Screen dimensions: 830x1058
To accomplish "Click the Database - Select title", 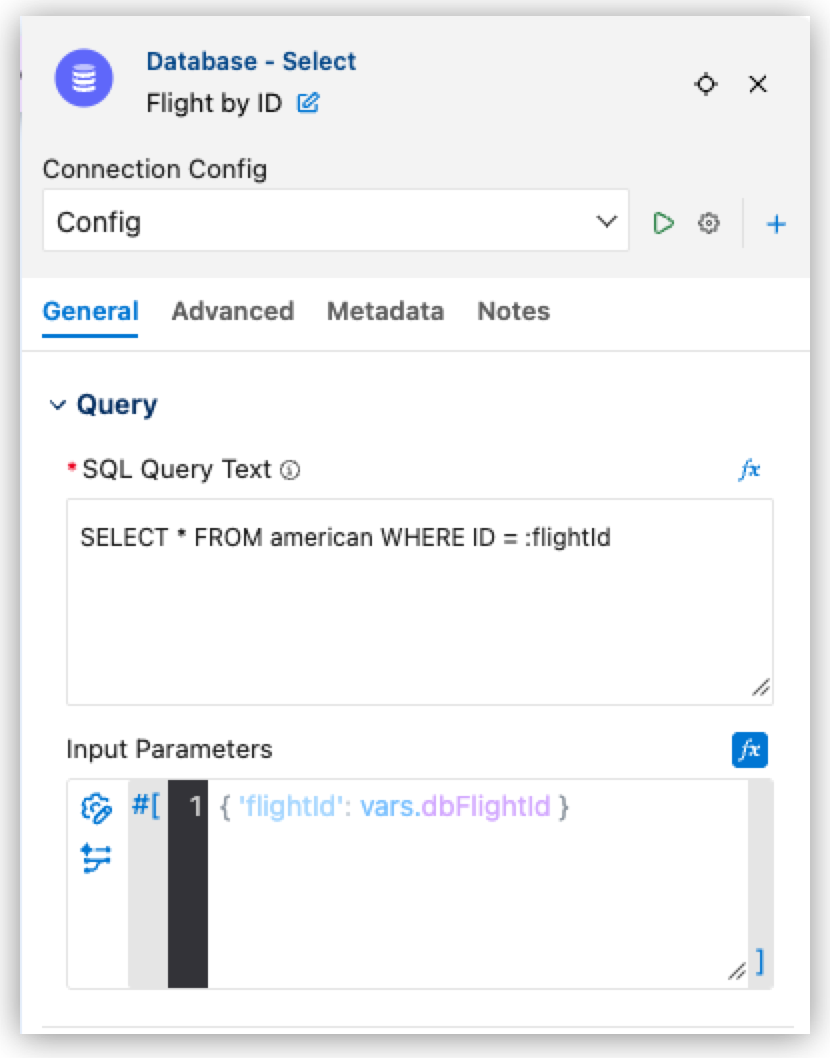I will (251, 61).
